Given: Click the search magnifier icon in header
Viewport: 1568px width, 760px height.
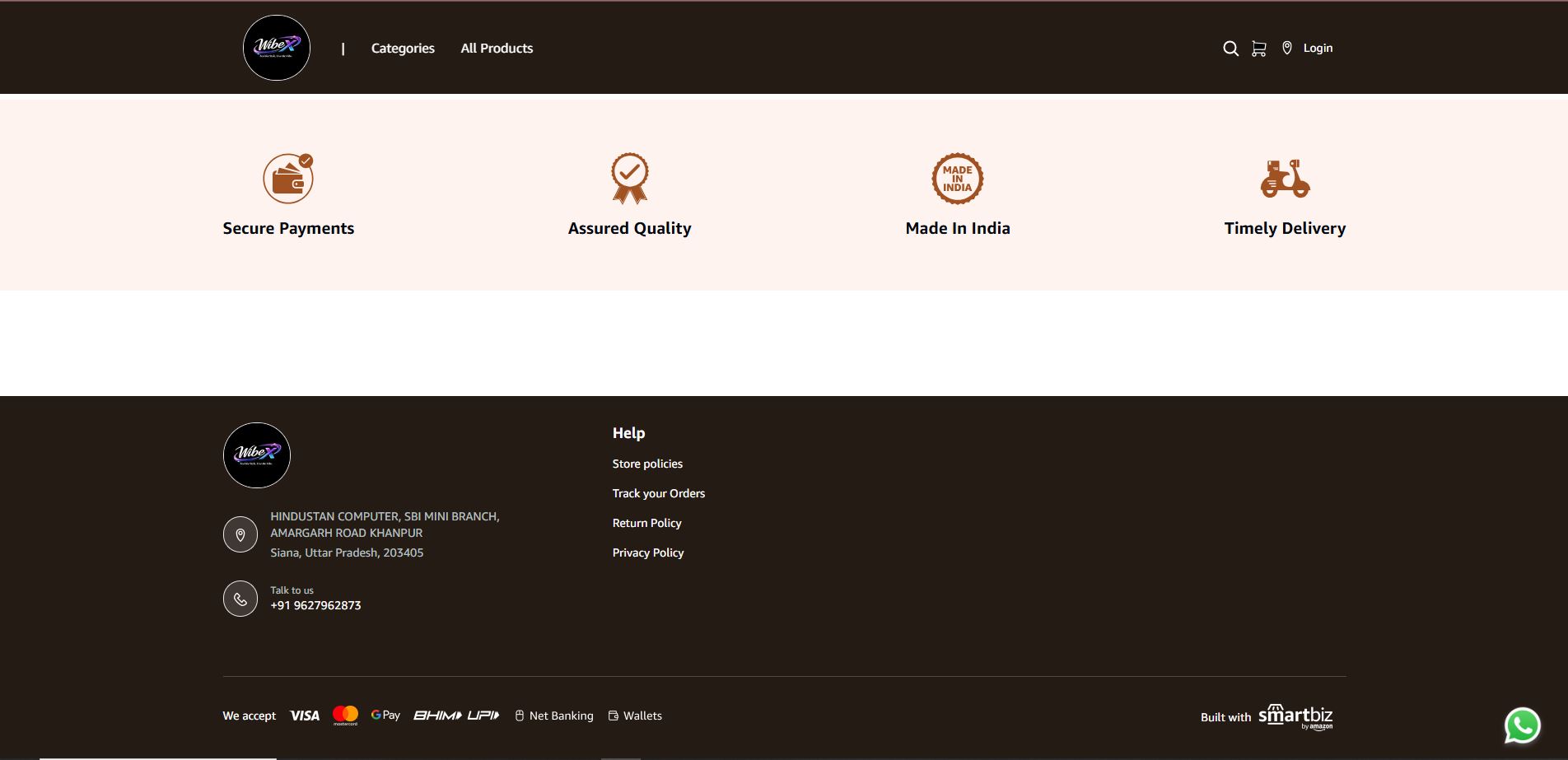Looking at the screenshot, I should 1230,49.
